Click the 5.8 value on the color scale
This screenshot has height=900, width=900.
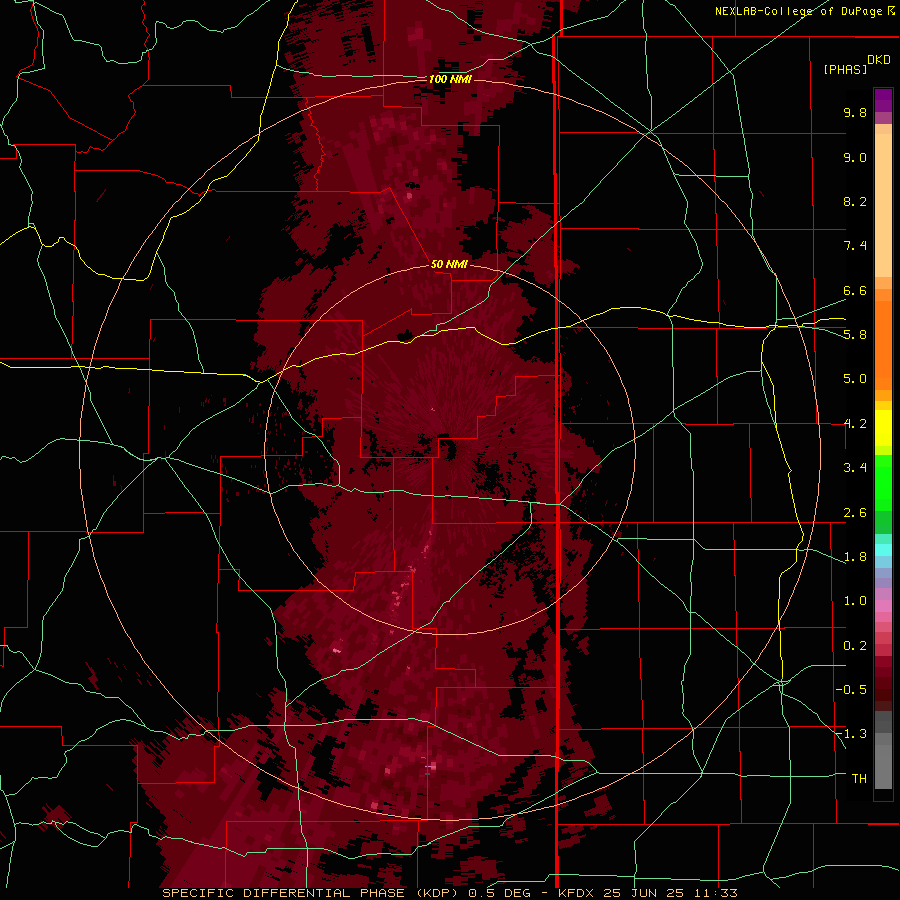[x=855, y=335]
